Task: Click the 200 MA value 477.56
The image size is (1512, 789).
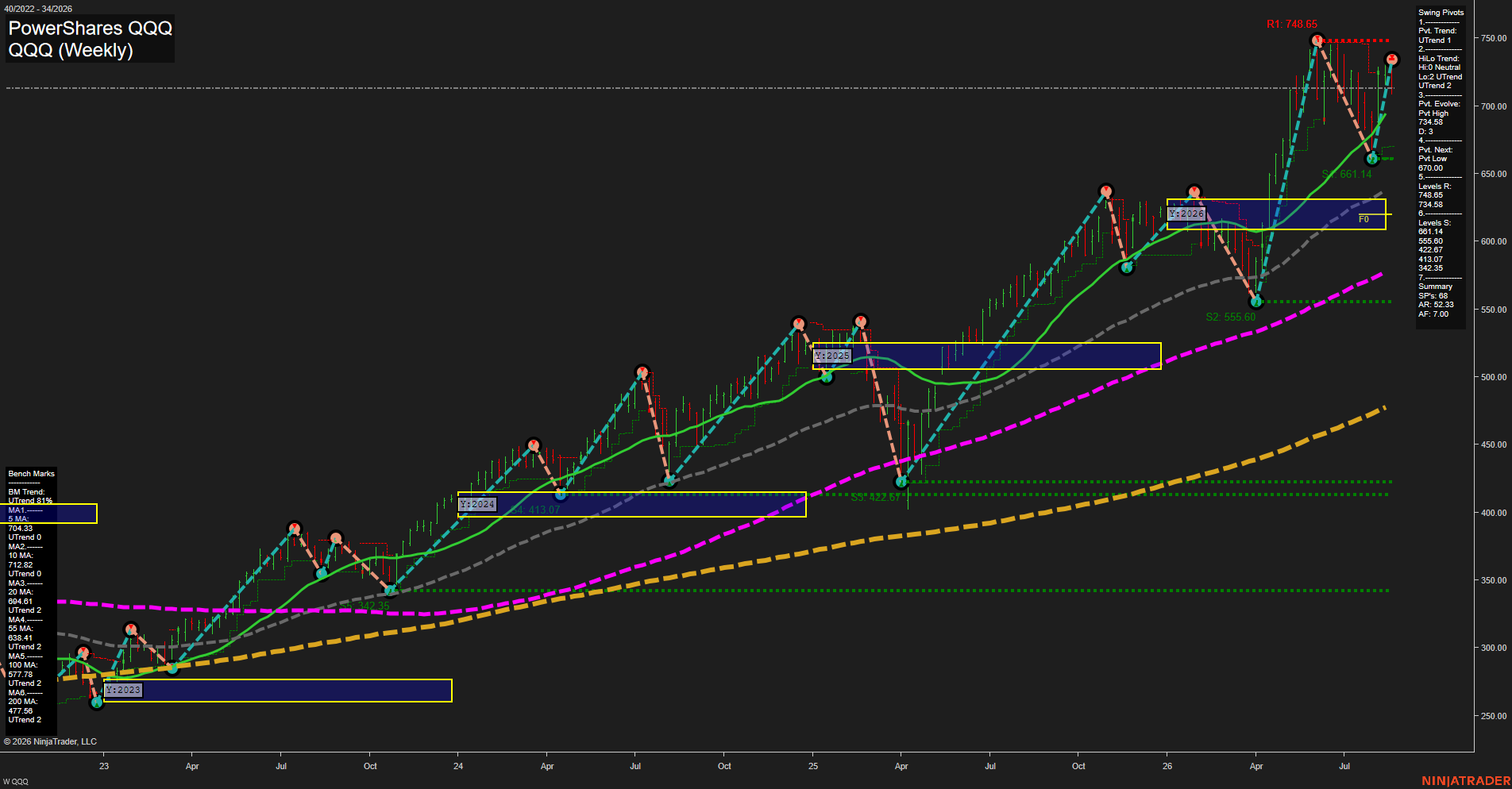Action: (x=21, y=710)
